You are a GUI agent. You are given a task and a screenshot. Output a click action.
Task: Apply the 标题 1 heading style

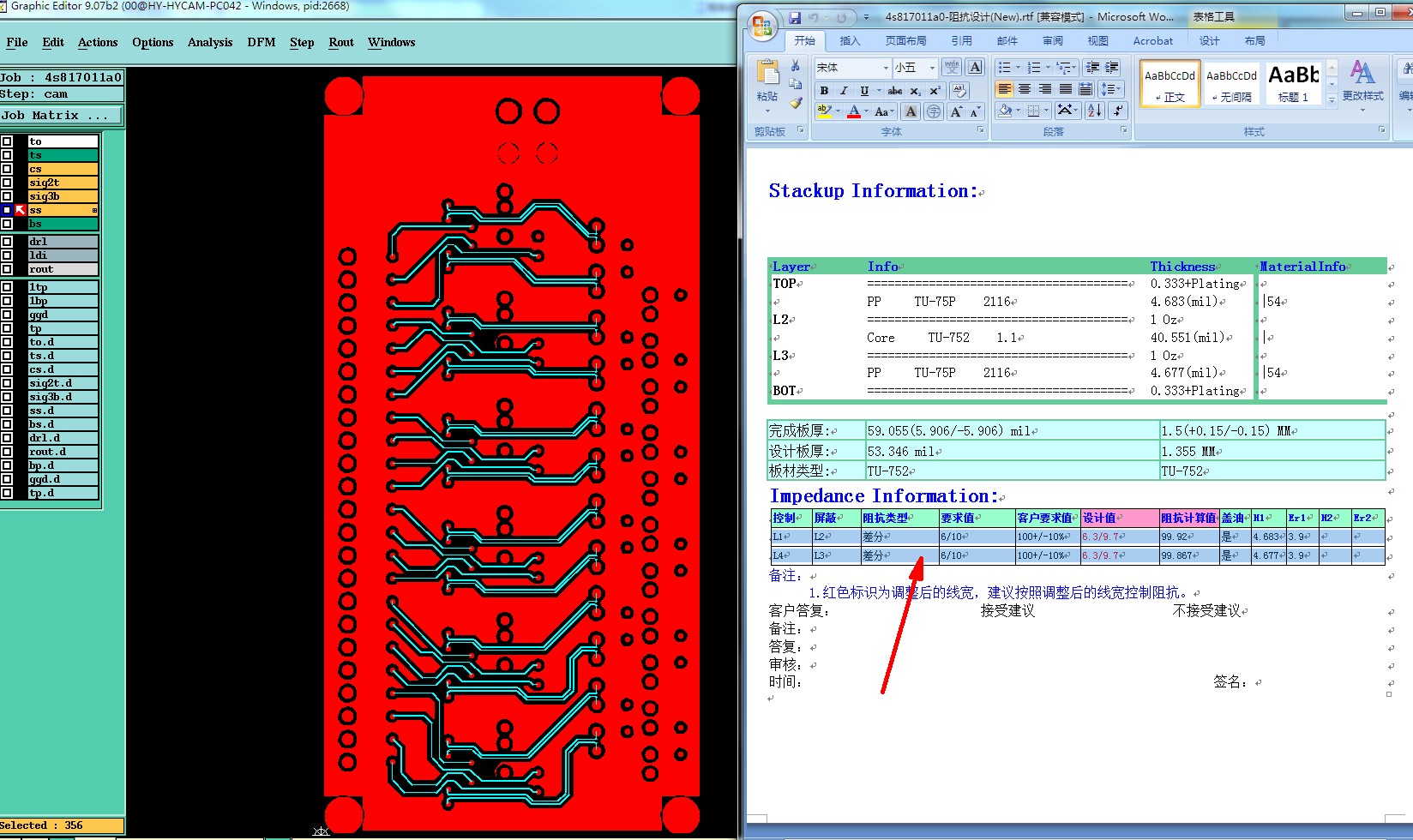click(x=1293, y=84)
